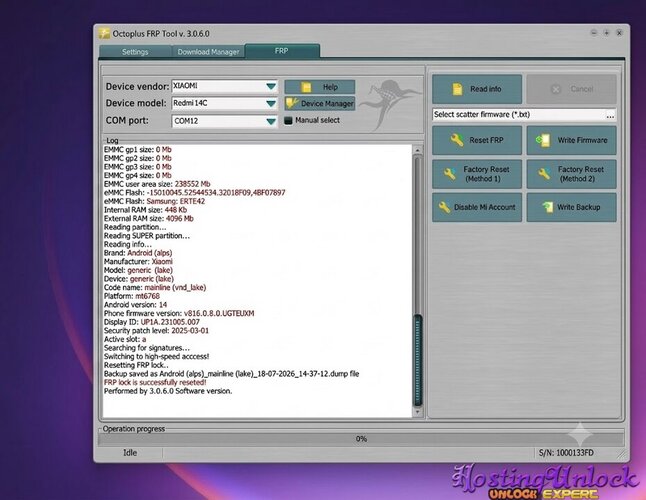Click the 'Searching for signatures…' log line
This screenshot has height=500, width=646.
click(x=147, y=348)
